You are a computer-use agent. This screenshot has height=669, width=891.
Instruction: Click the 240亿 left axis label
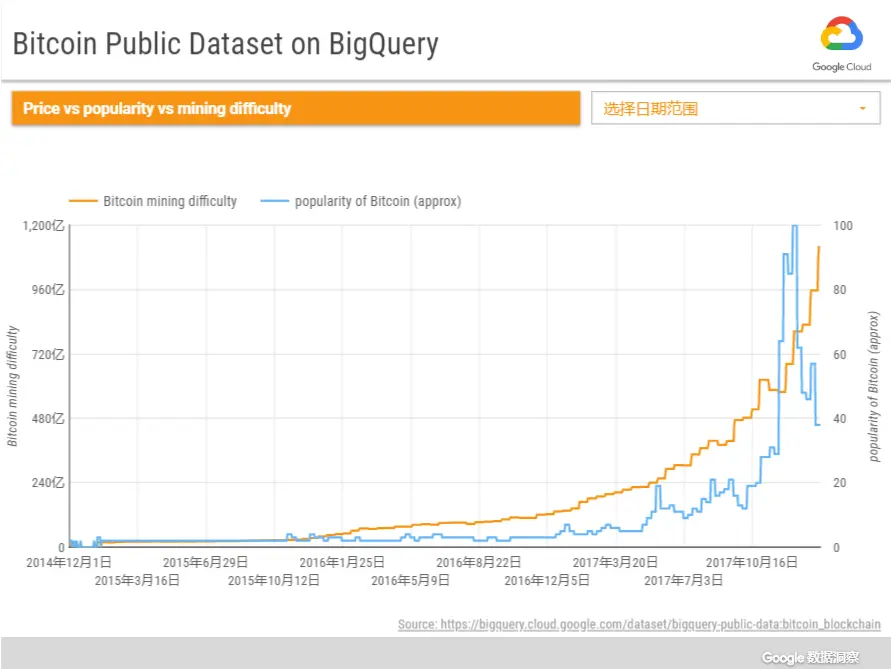48,483
